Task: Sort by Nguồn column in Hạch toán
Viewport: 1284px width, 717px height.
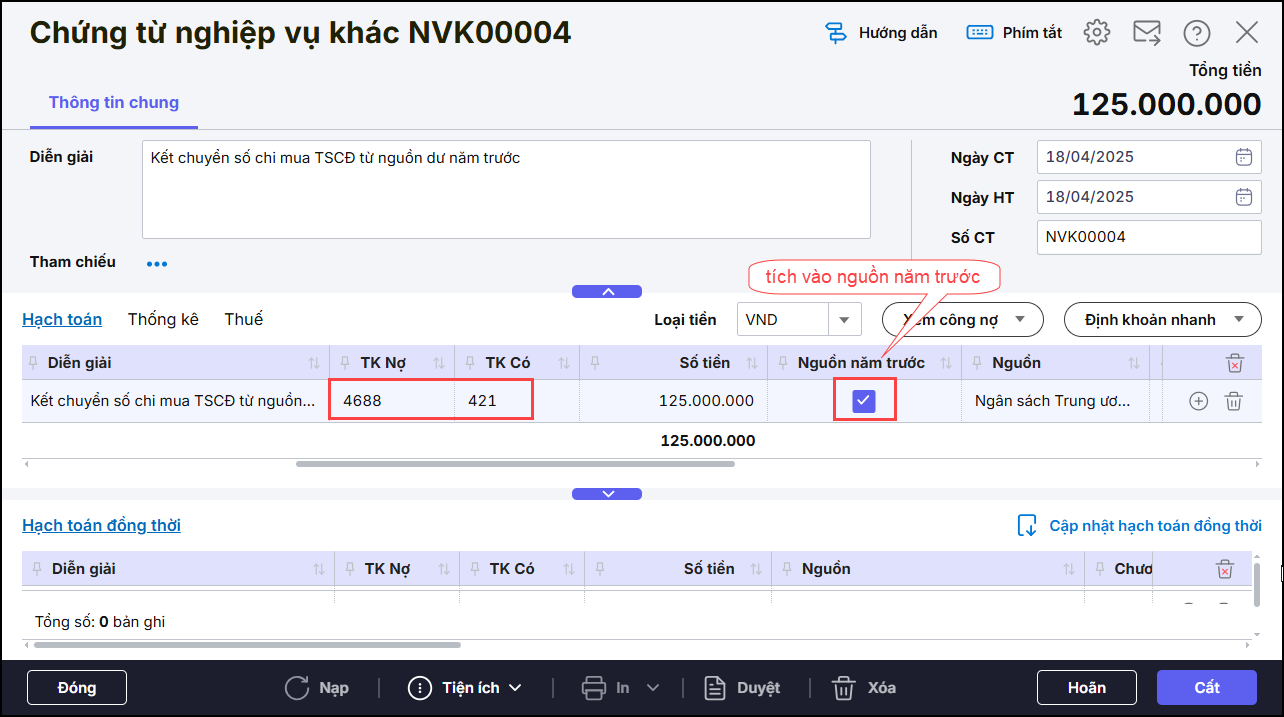Action: (1134, 363)
